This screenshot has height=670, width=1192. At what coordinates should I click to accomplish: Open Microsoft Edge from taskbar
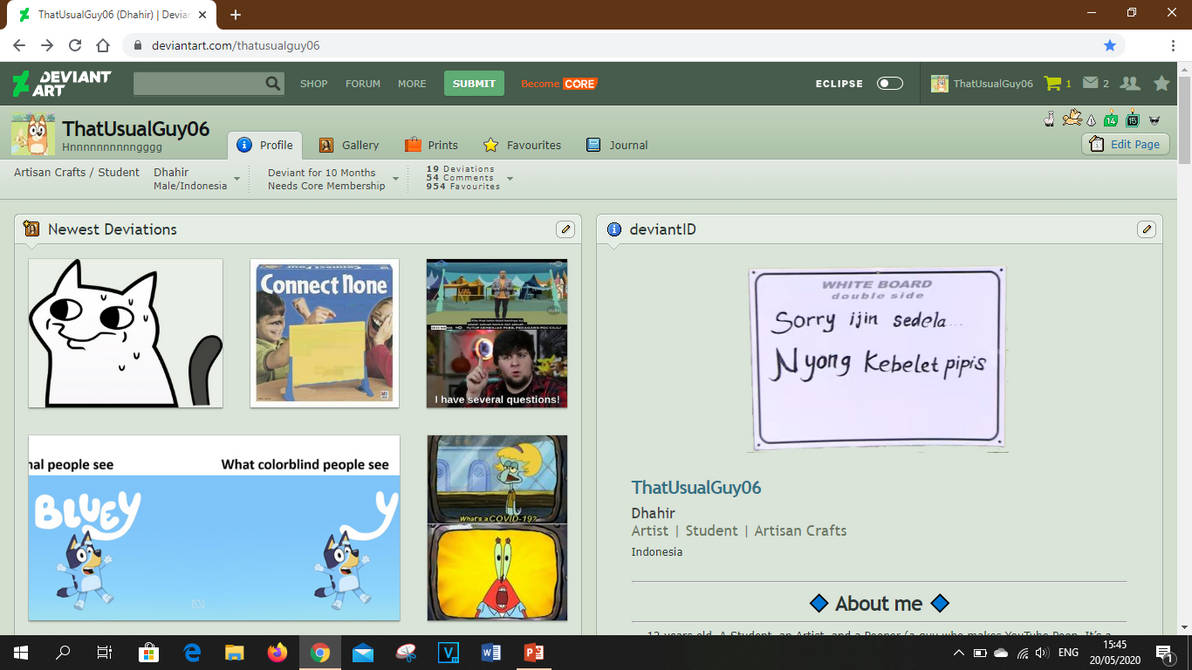click(x=192, y=653)
